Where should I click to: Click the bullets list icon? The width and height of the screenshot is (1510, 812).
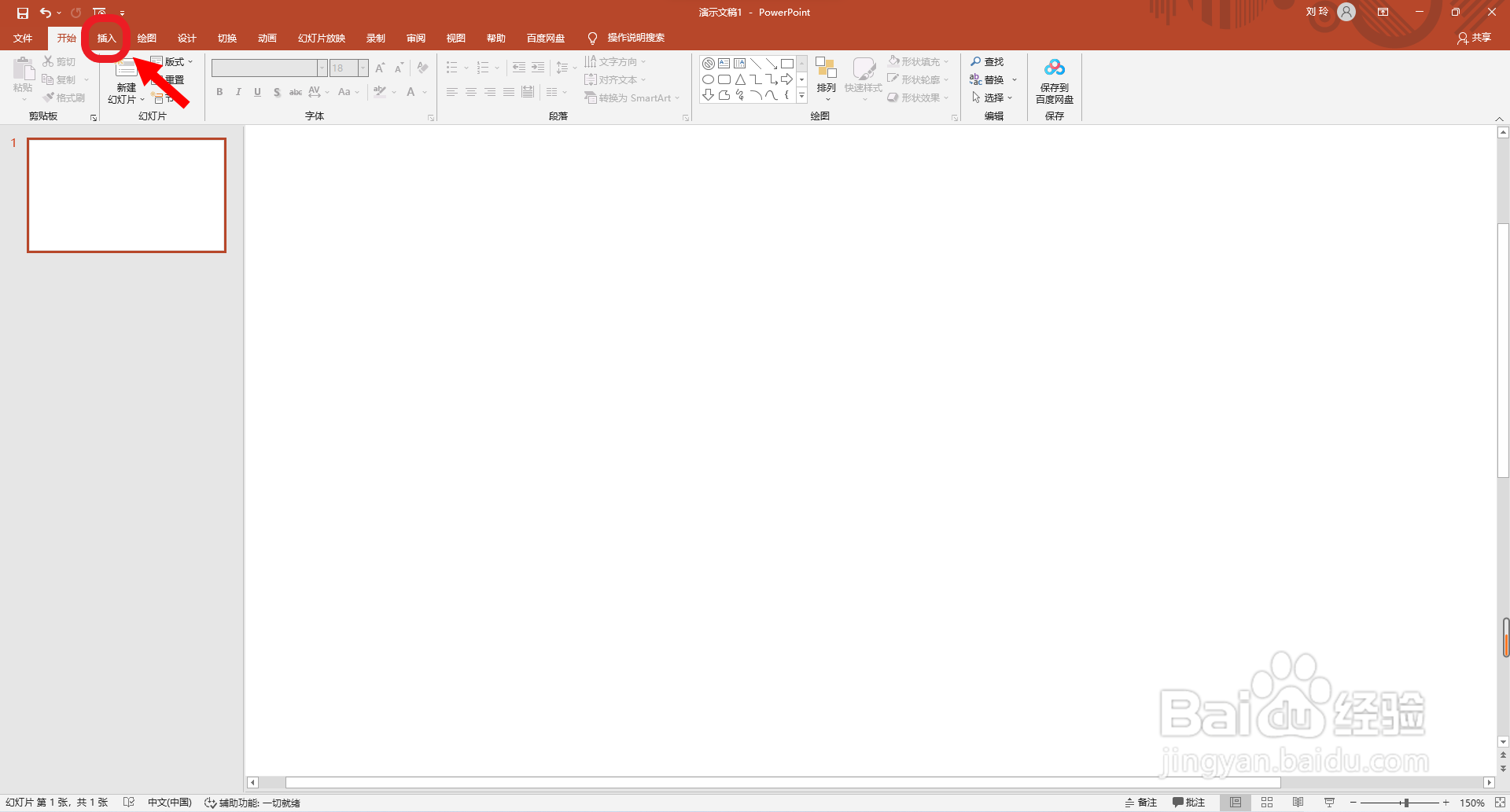(452, 68)
